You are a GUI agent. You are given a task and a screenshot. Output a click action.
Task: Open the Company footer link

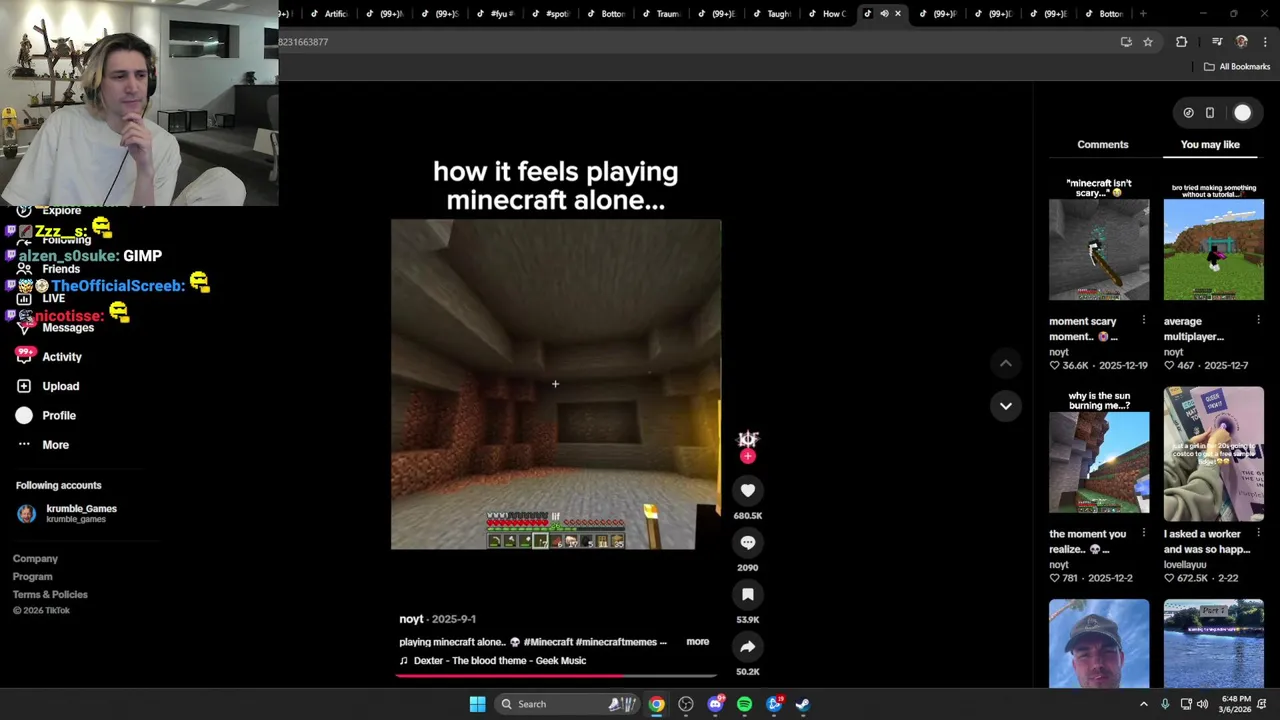click(35, 558)
